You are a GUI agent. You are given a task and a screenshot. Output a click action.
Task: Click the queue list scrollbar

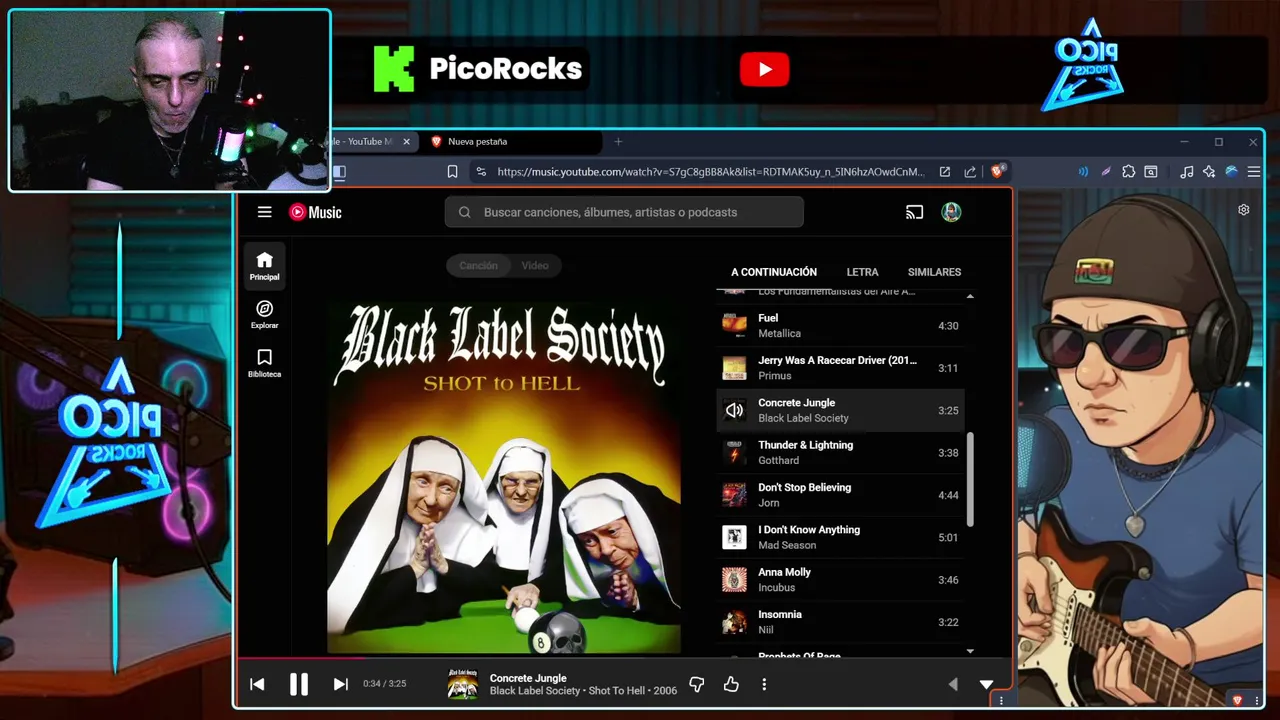(x=970, y=479)
